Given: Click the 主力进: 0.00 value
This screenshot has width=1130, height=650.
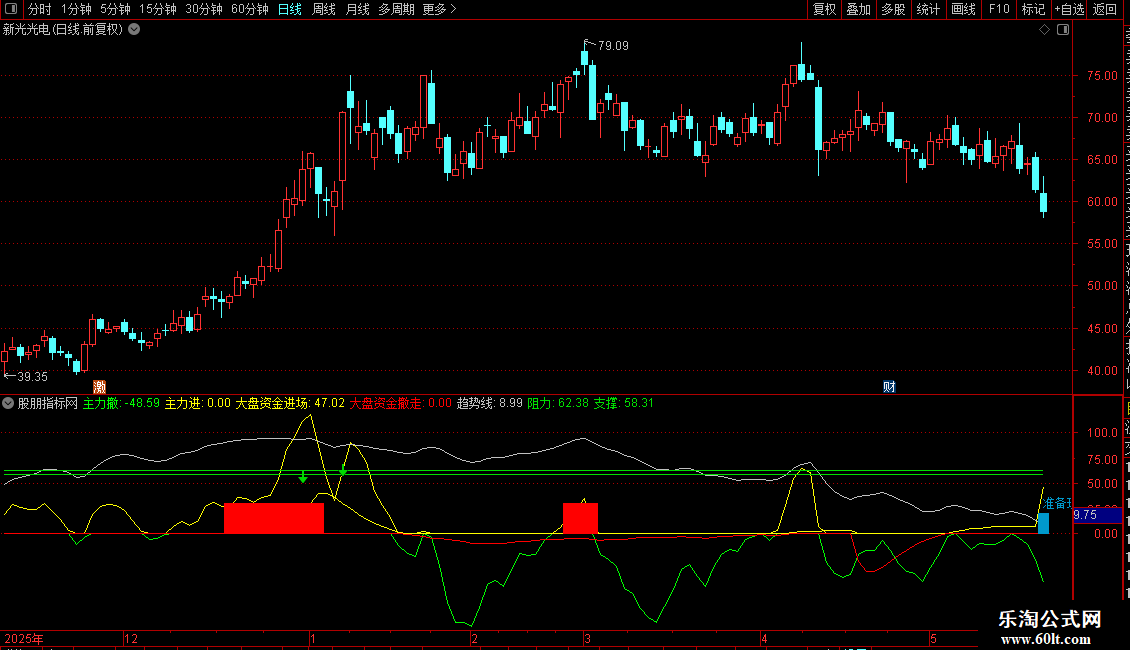Looking at the screenshot, I should point(198,404).
